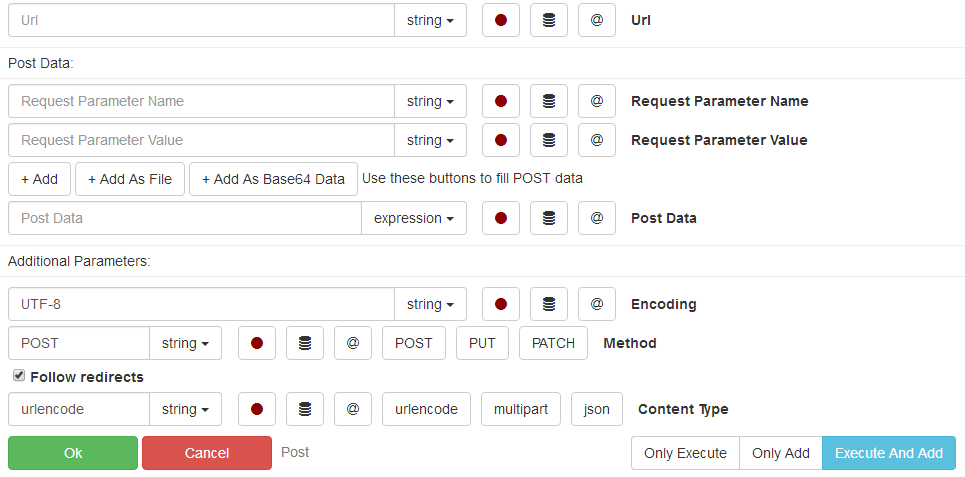The image size is (965, 477).
Task: Click the database icon in Url row
Action: pos(549,20)
